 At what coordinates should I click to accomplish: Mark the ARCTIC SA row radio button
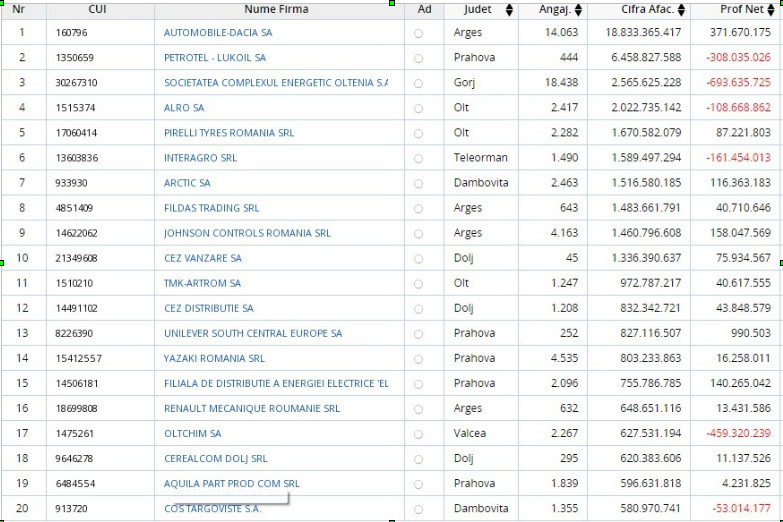point(418,183)
